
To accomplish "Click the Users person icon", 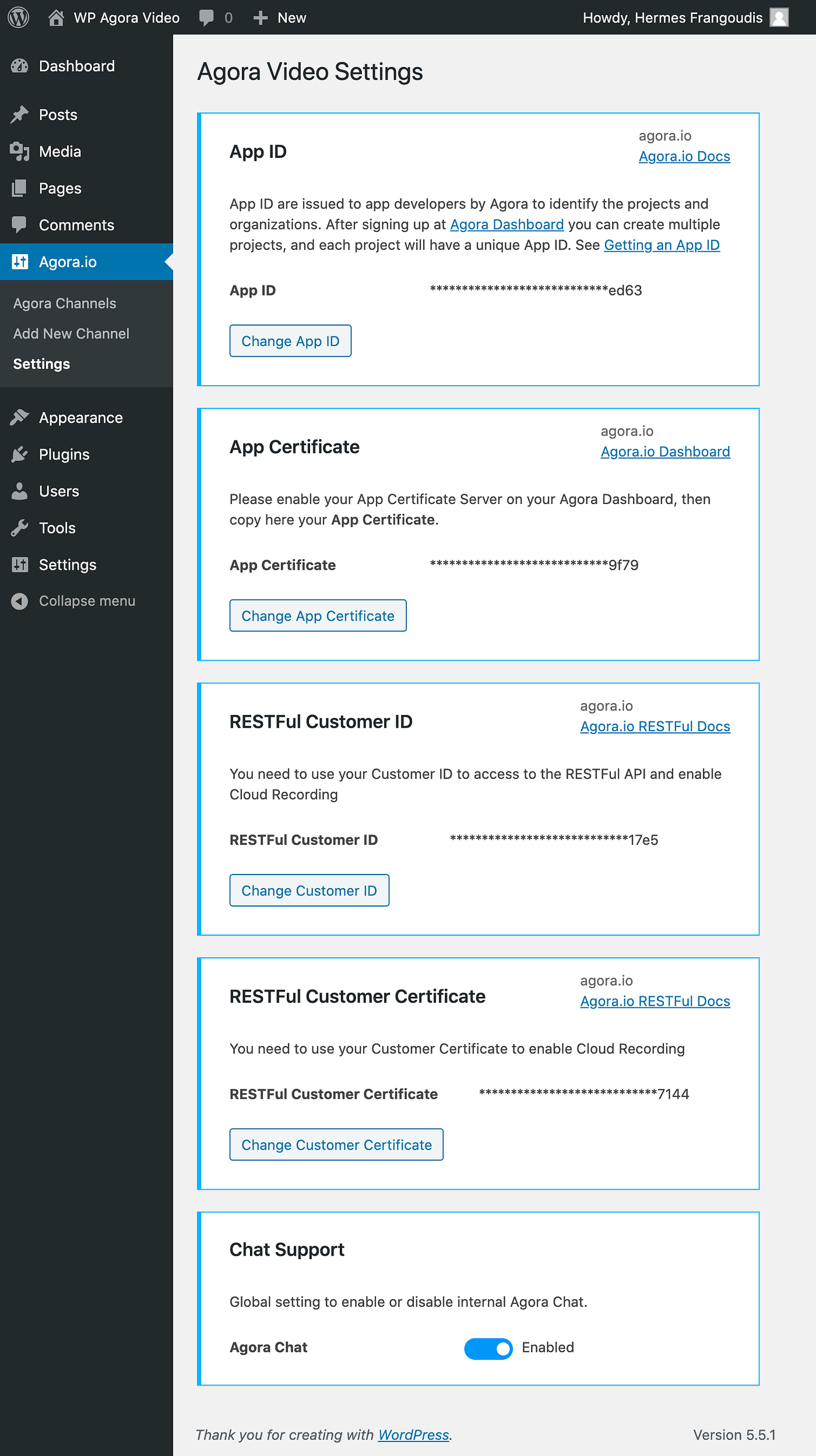I will click(x=20, y=491).
